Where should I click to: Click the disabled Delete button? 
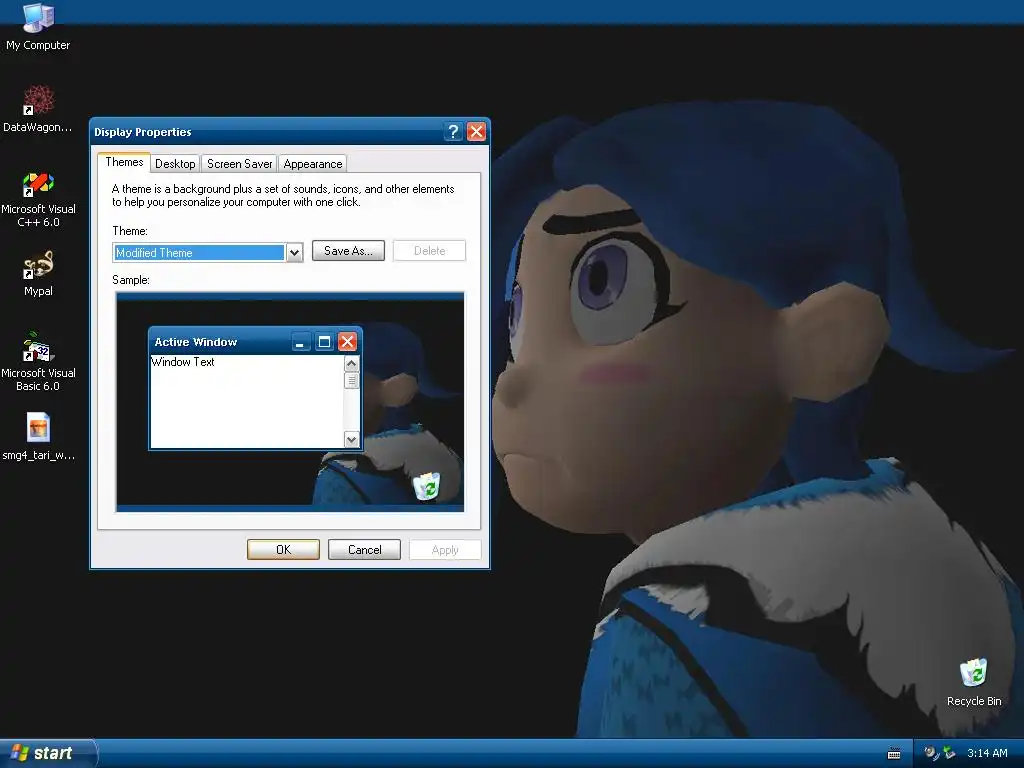pos(429,251)
